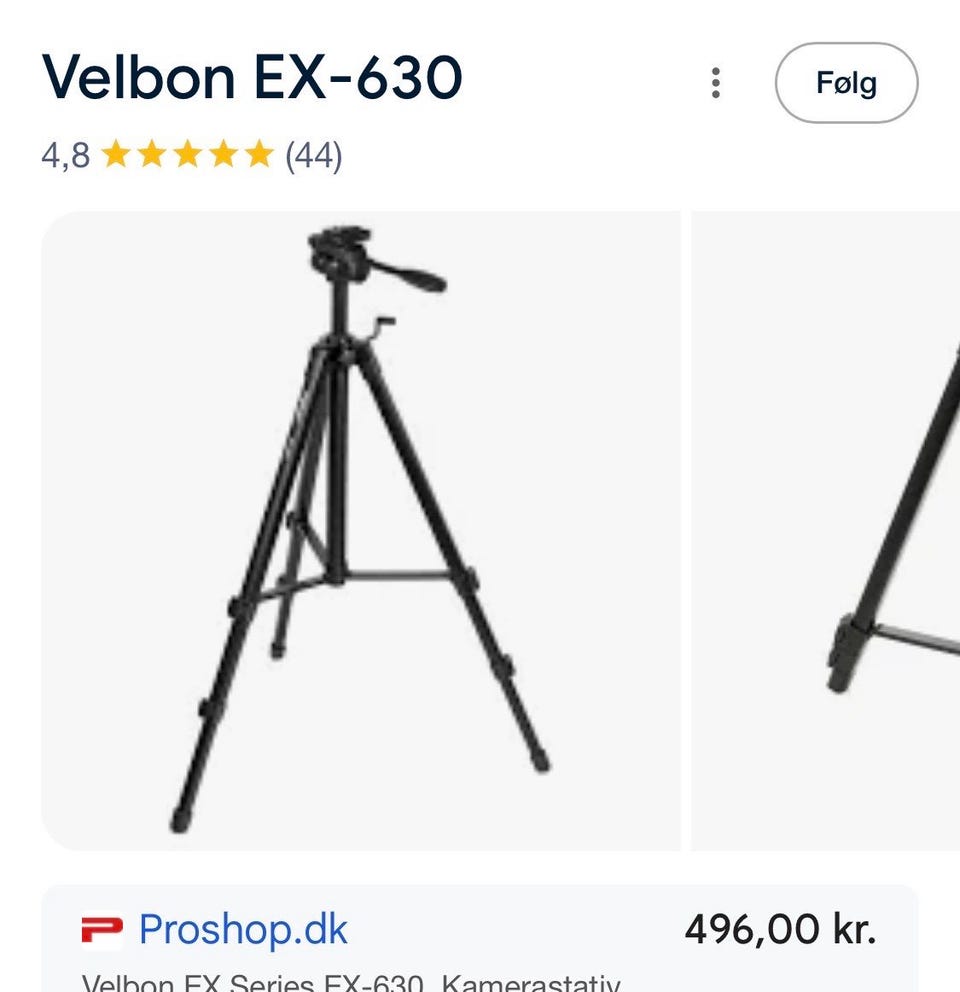The height and width of the screenshot is (992, 960).
Task: Open the three-dot more options menu
Action: pos(716,83)
